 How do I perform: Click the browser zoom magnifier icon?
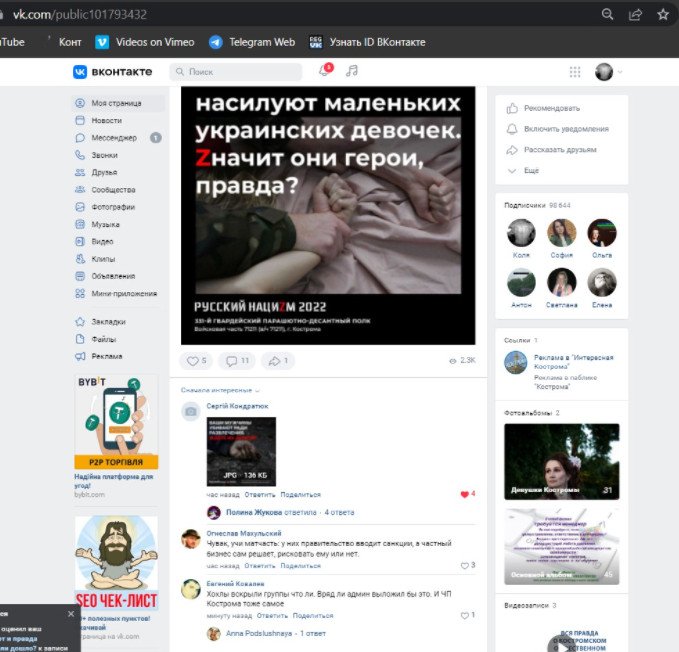(607, 14)
